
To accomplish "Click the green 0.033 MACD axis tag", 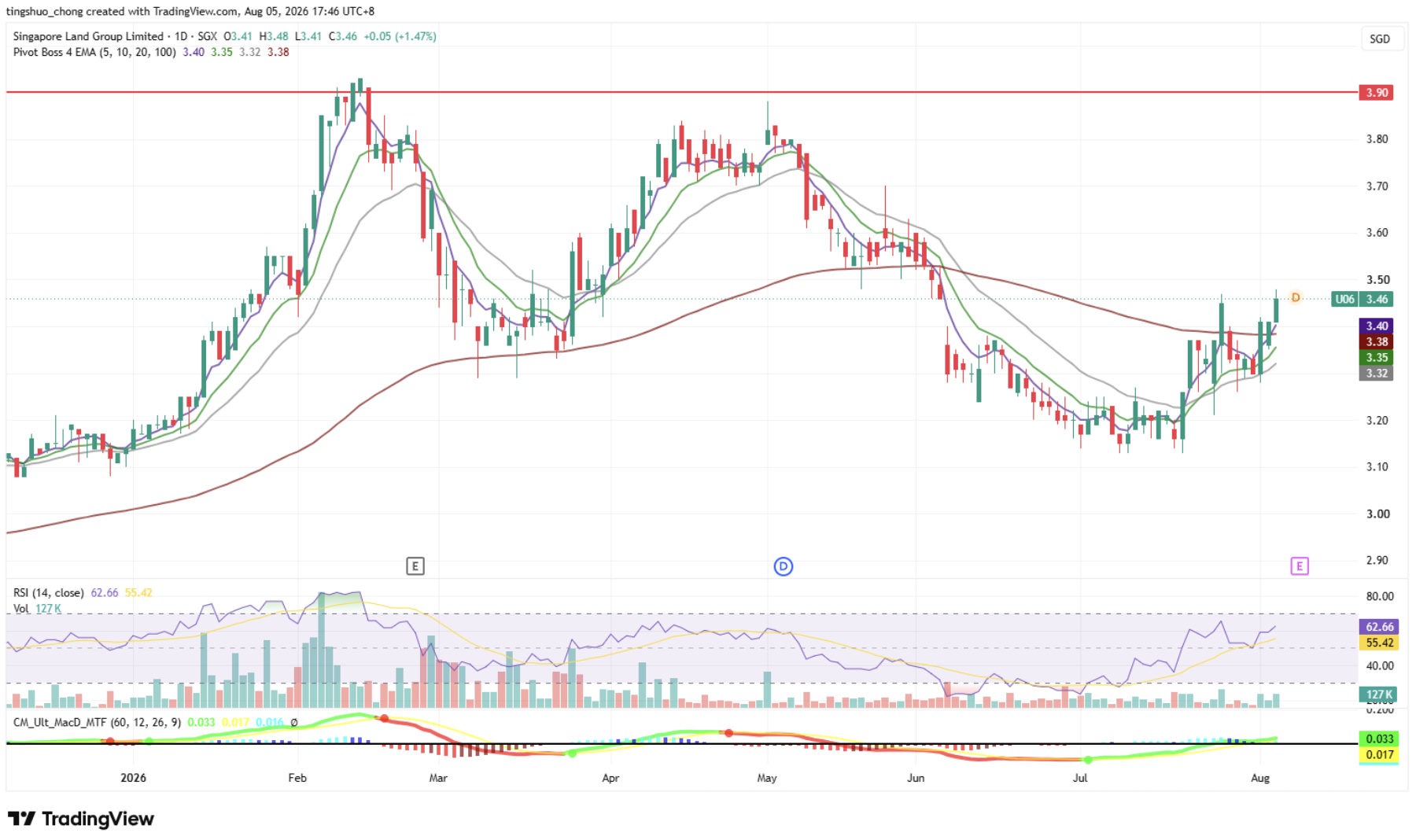I will pos(1379,739).
